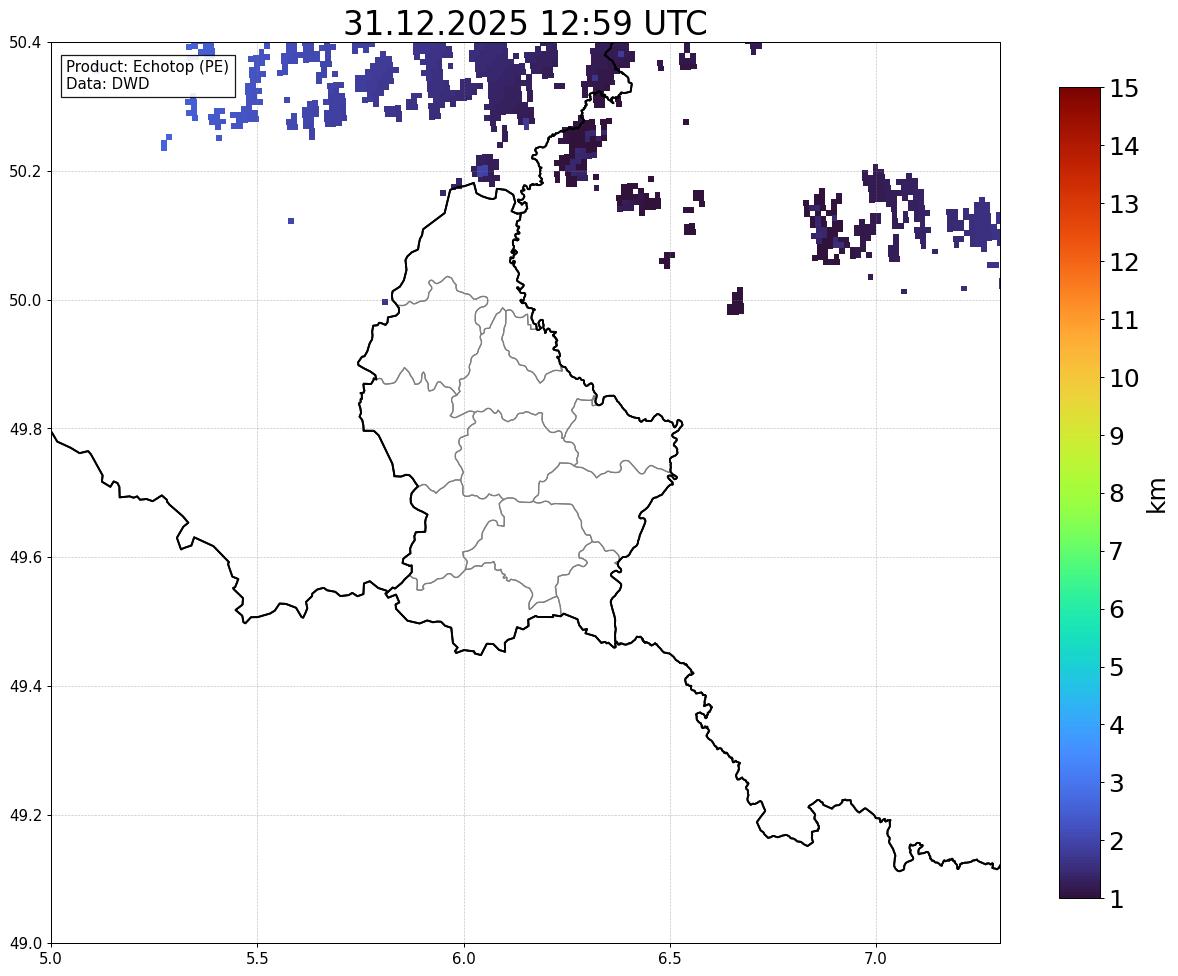Click the 'Data: DWD' legend text
Screen dimensions: 1178x976
(107, 83)
